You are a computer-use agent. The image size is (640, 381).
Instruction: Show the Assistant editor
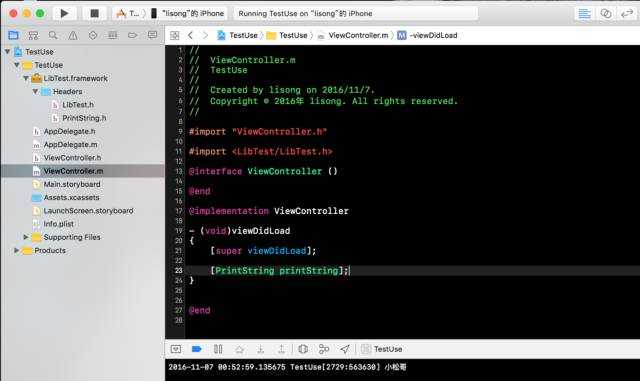pyautogui.click(x=606, y=13)
